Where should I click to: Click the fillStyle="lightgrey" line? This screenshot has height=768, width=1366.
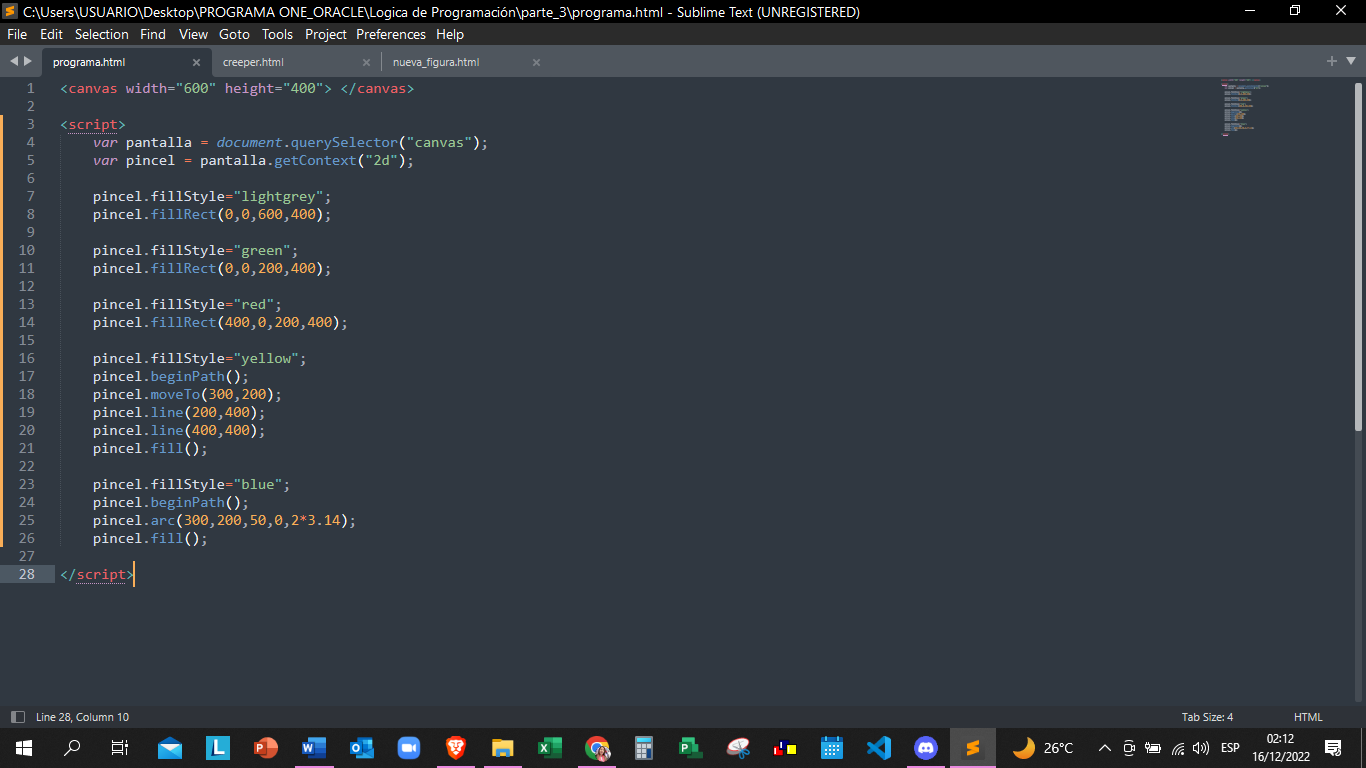click(212, 196)
